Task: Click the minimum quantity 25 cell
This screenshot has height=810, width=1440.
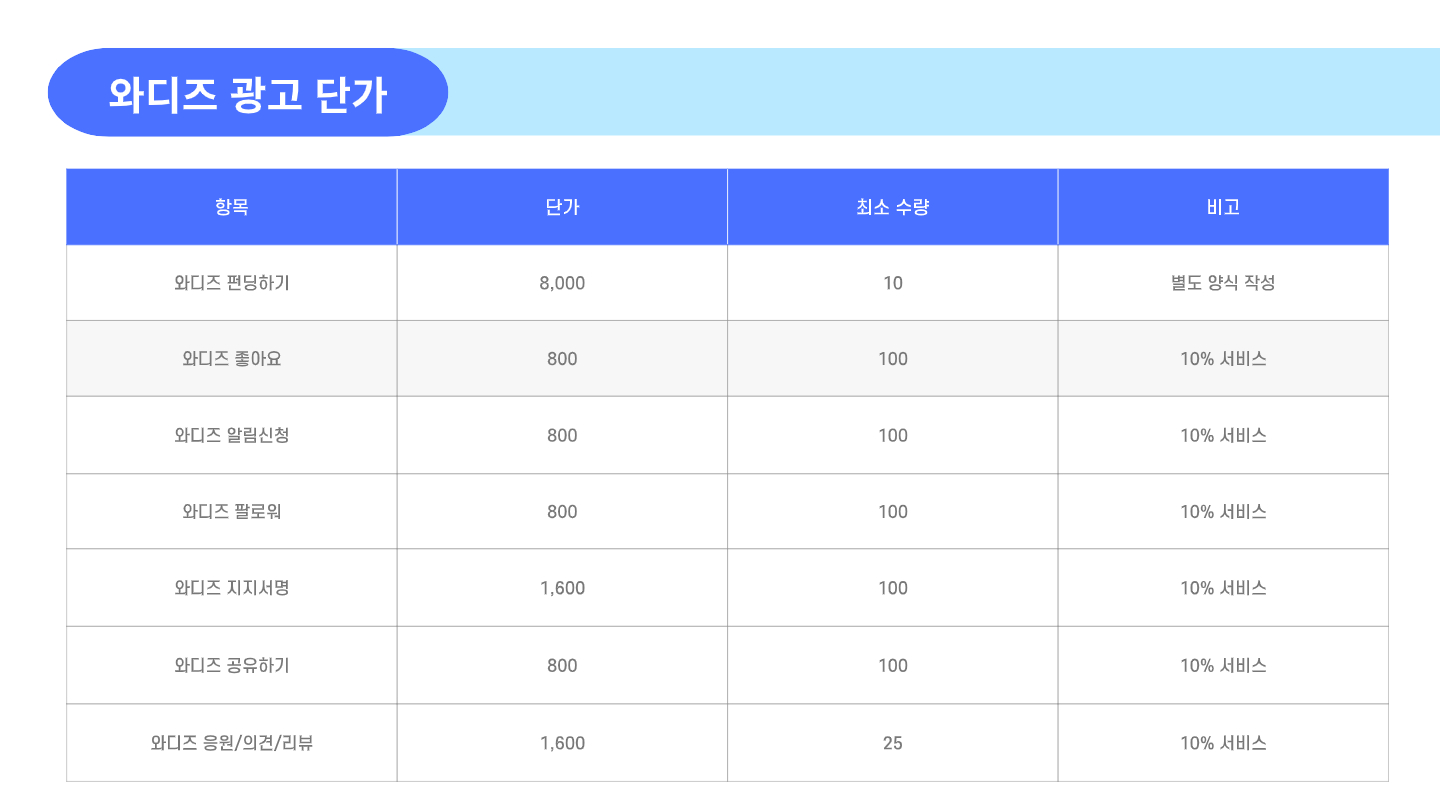Action: [892, 743]
